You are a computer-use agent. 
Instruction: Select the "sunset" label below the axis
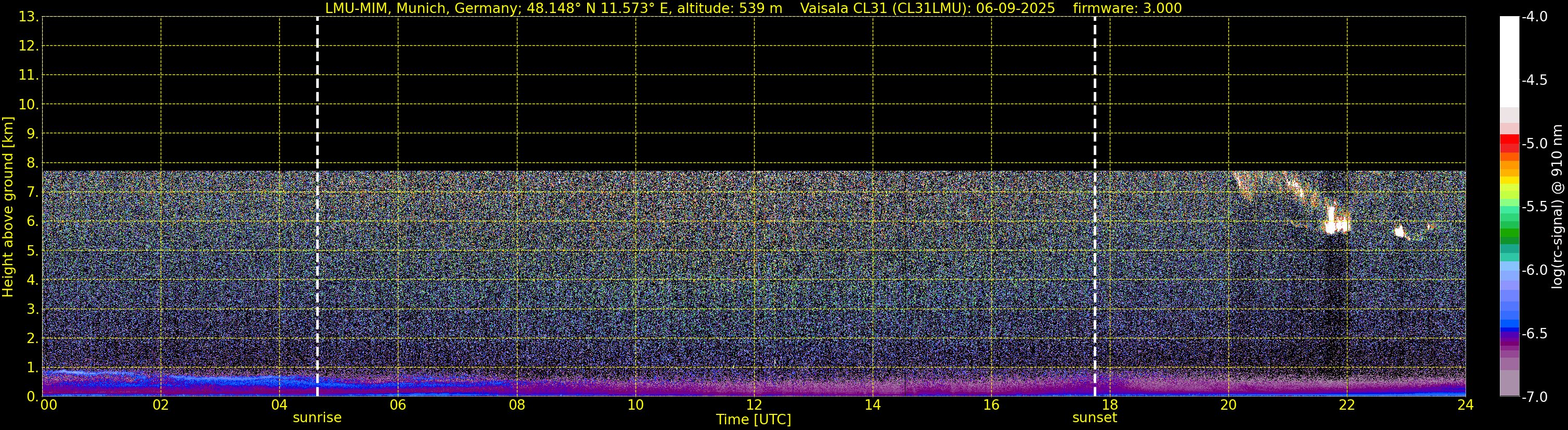1094,418
